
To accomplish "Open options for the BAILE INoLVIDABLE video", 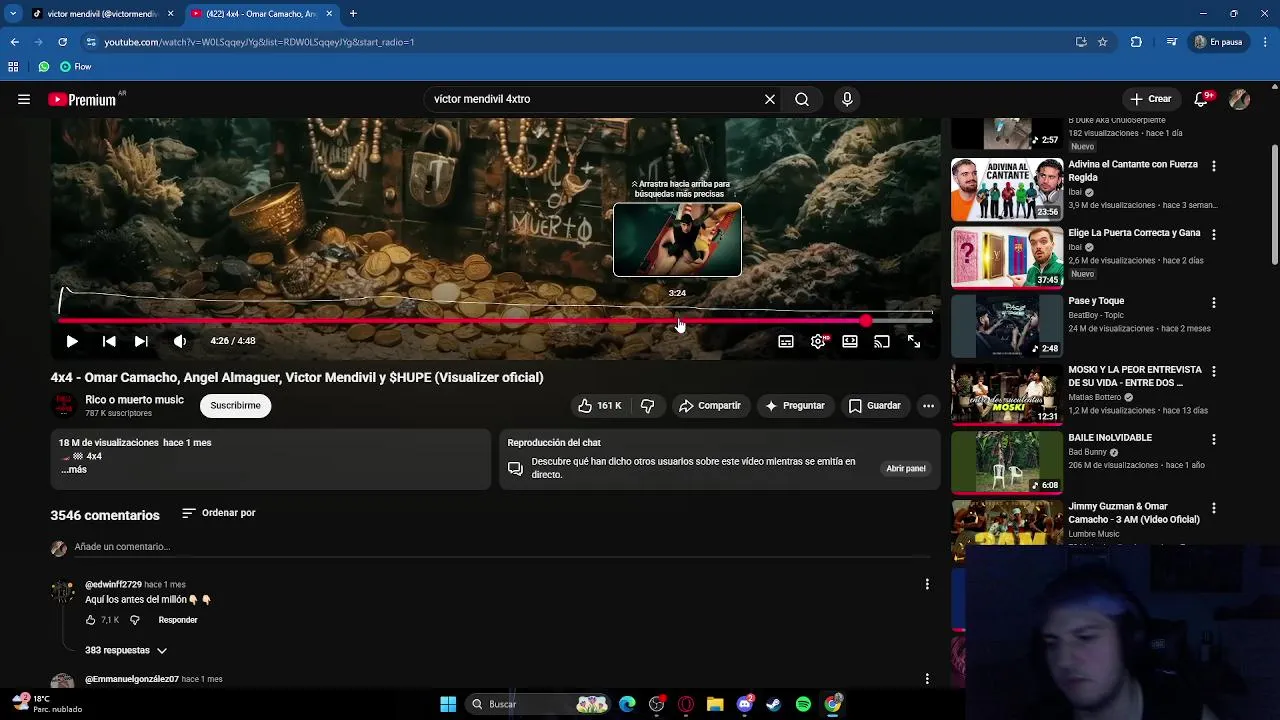I will (1214, 439).
